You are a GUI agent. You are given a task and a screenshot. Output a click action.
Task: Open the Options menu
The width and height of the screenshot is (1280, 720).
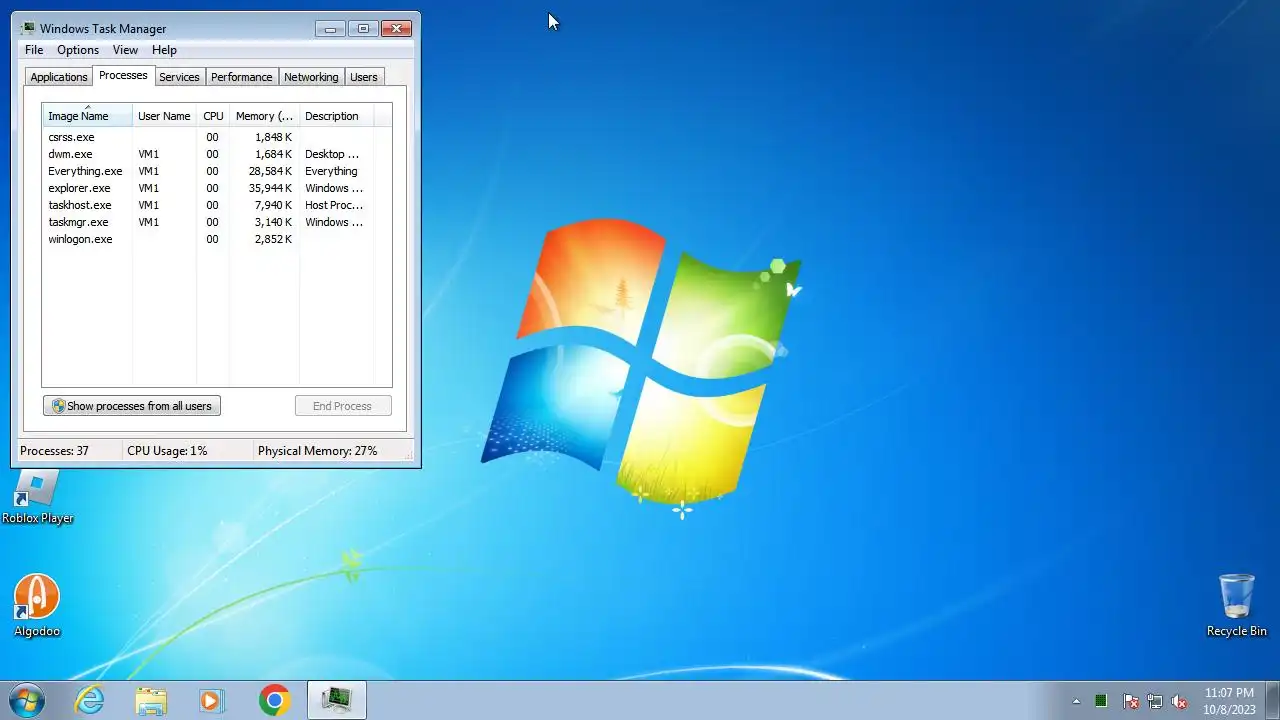pos(78,50)
